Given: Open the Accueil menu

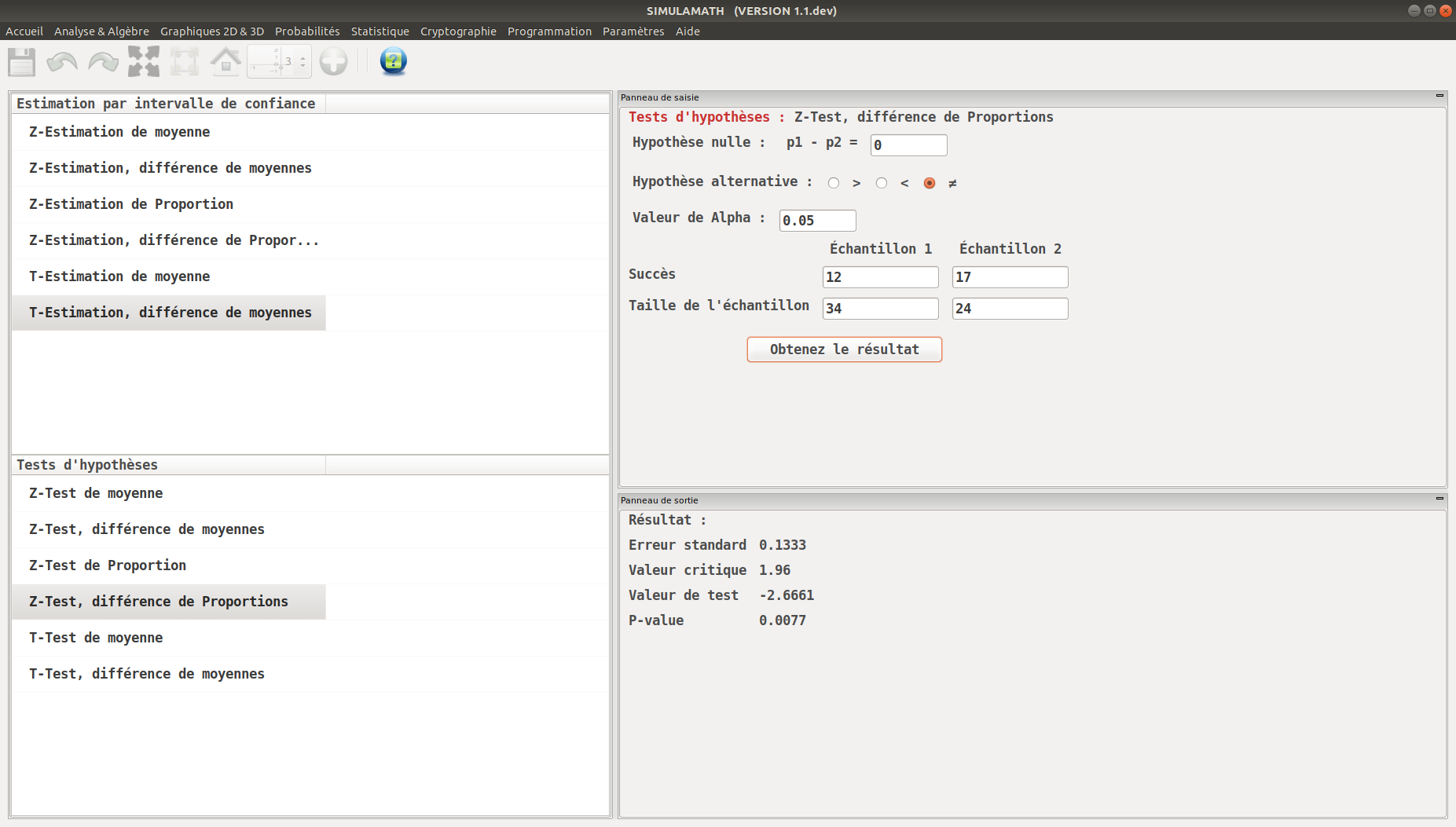Looking at the screenshot, I should [x=24, y=31].
